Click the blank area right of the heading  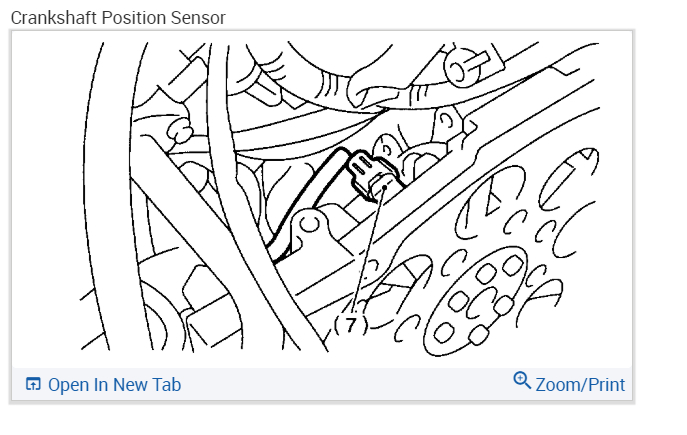click(x=450, y=17)
